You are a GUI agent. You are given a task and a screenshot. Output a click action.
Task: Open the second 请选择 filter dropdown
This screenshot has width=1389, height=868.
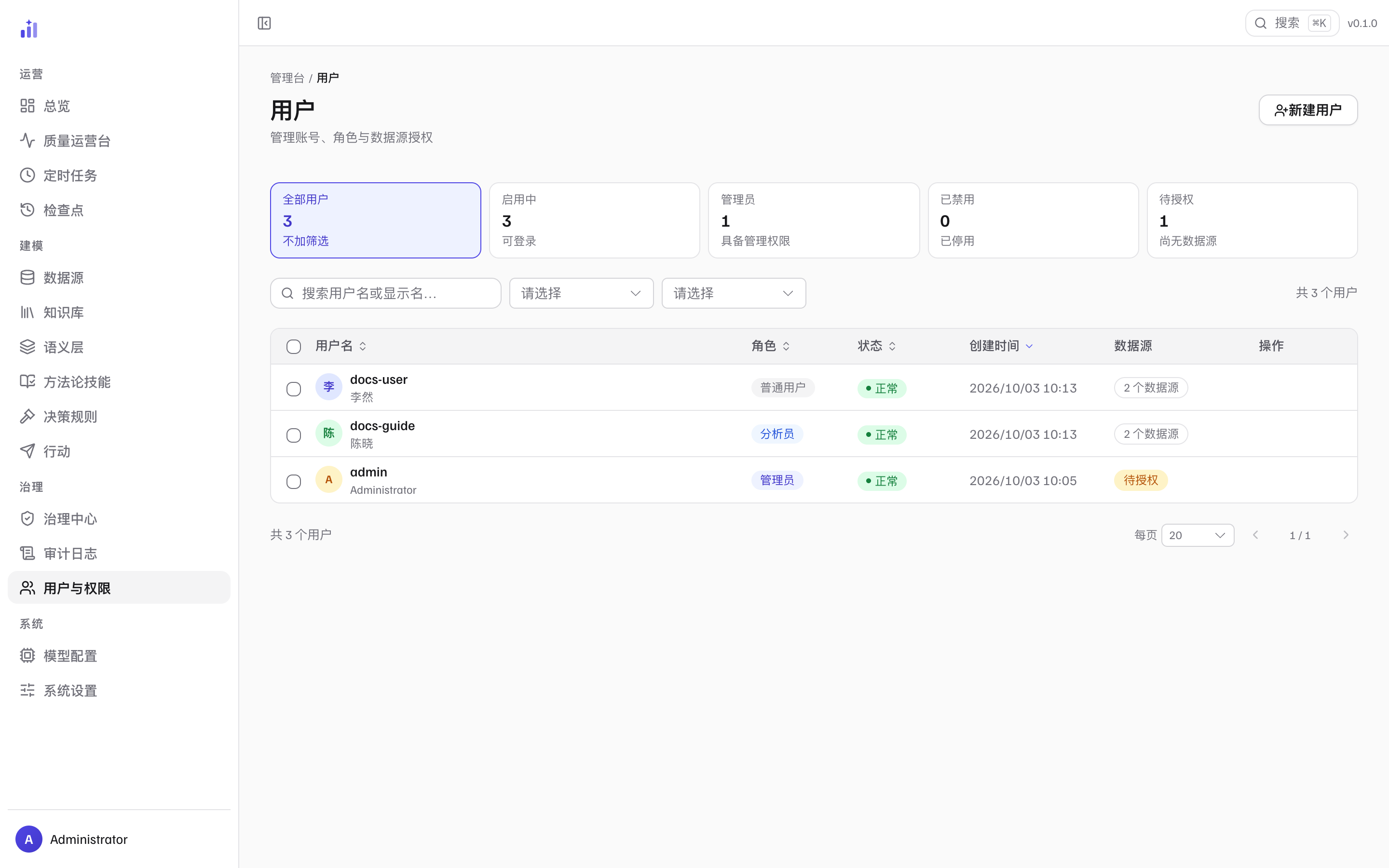734,293
